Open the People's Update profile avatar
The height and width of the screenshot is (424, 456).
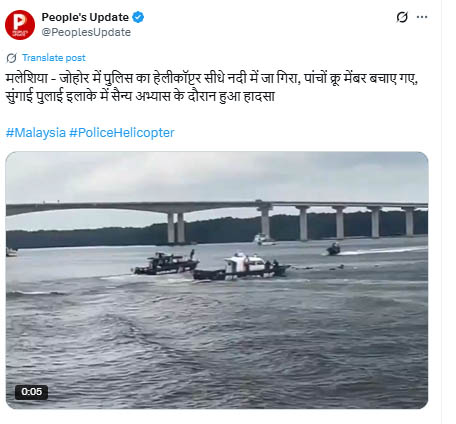[x=20, y=25]
